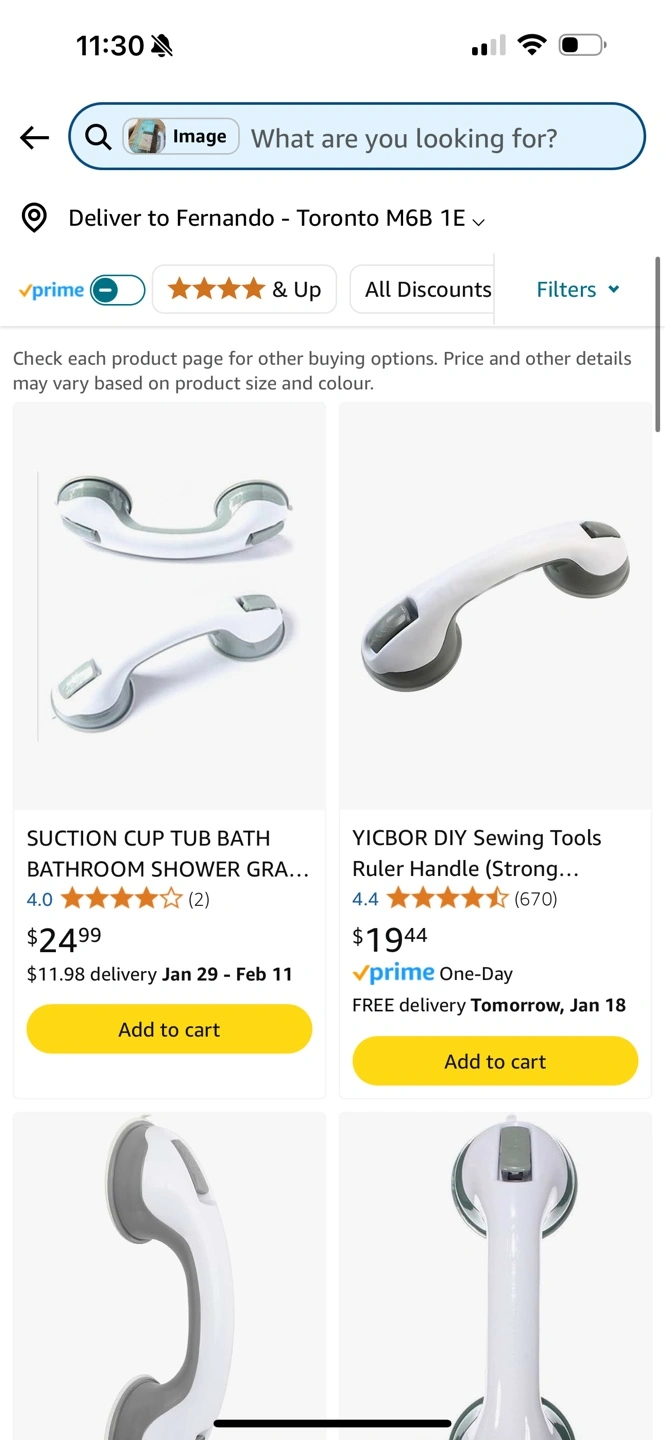
Task: Tap the back arrow icon
Action: coord(35,137)
